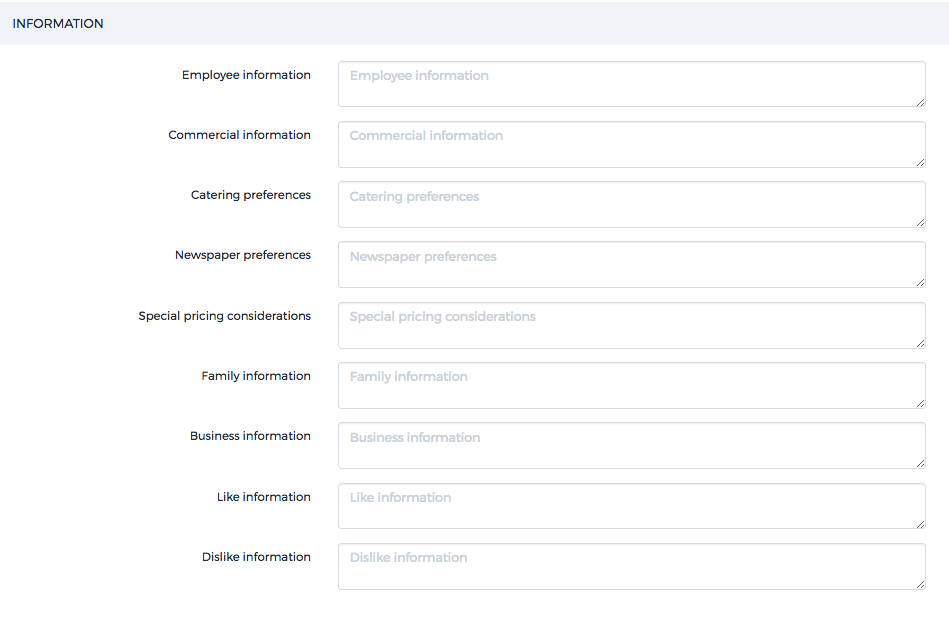Click the Employee information text area
Screen dimensions: 949x617
point(631,84)
